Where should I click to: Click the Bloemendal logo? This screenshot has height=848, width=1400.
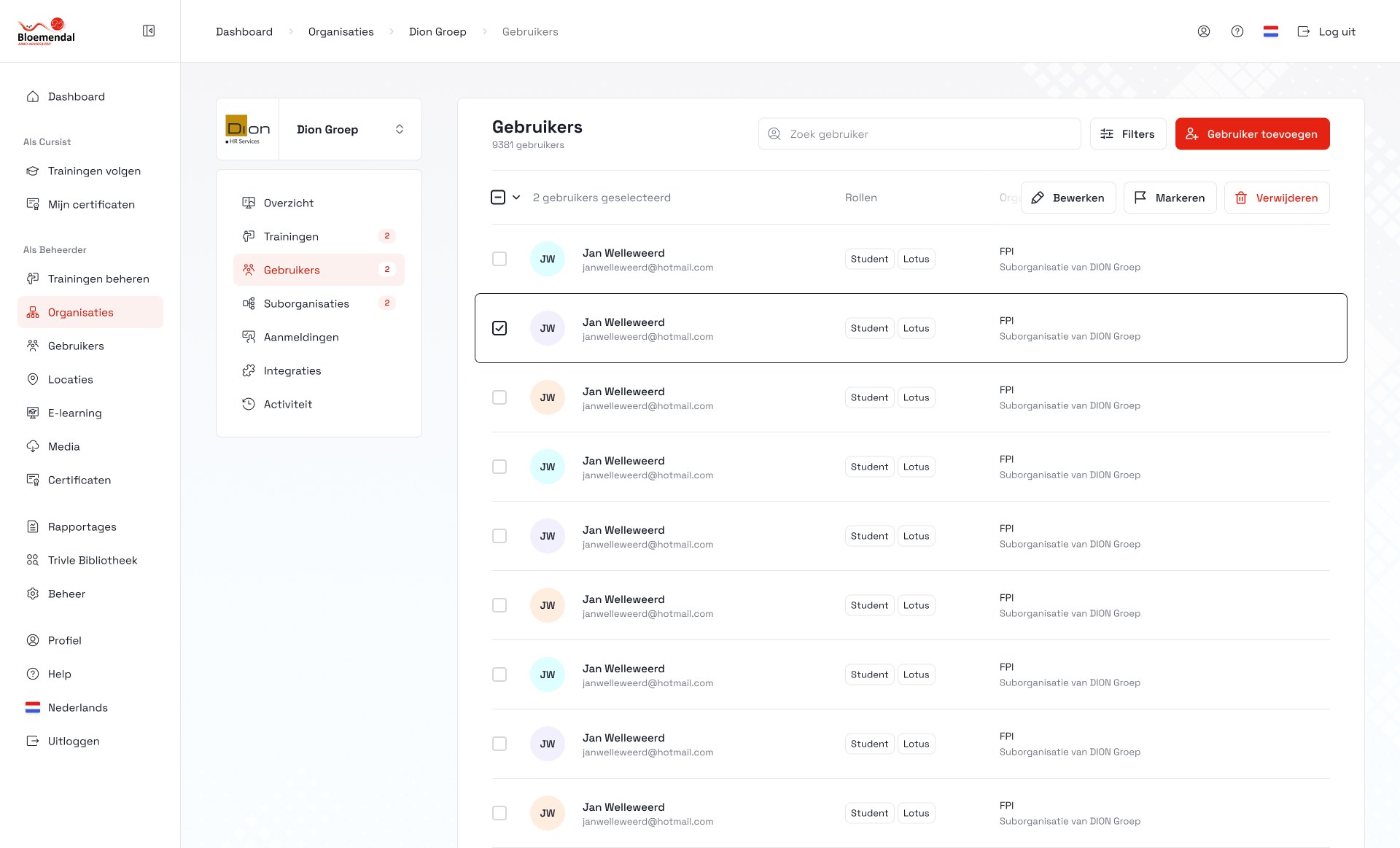pos(46,31)
